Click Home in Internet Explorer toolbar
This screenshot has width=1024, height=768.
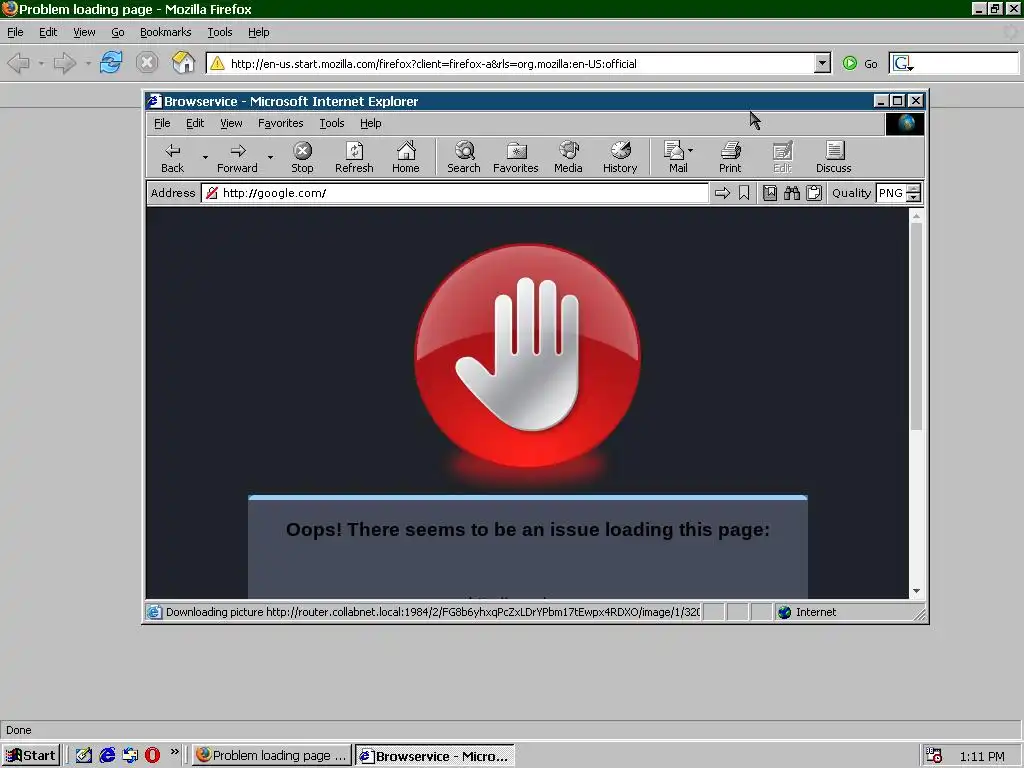406,157
